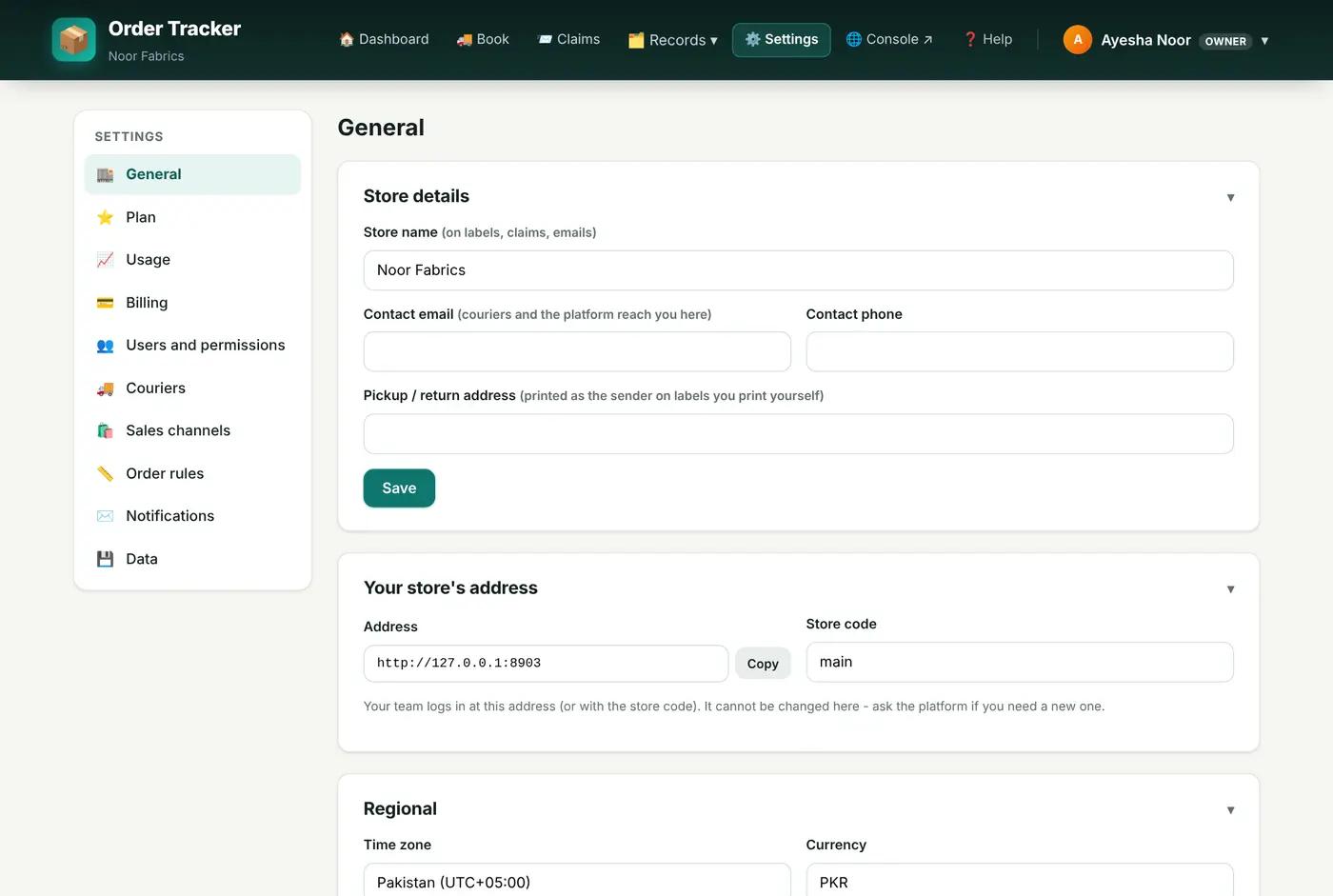The height and width of the screenshot is (896, 1333).
Task: Open the Help page
Action: [987, 40]
